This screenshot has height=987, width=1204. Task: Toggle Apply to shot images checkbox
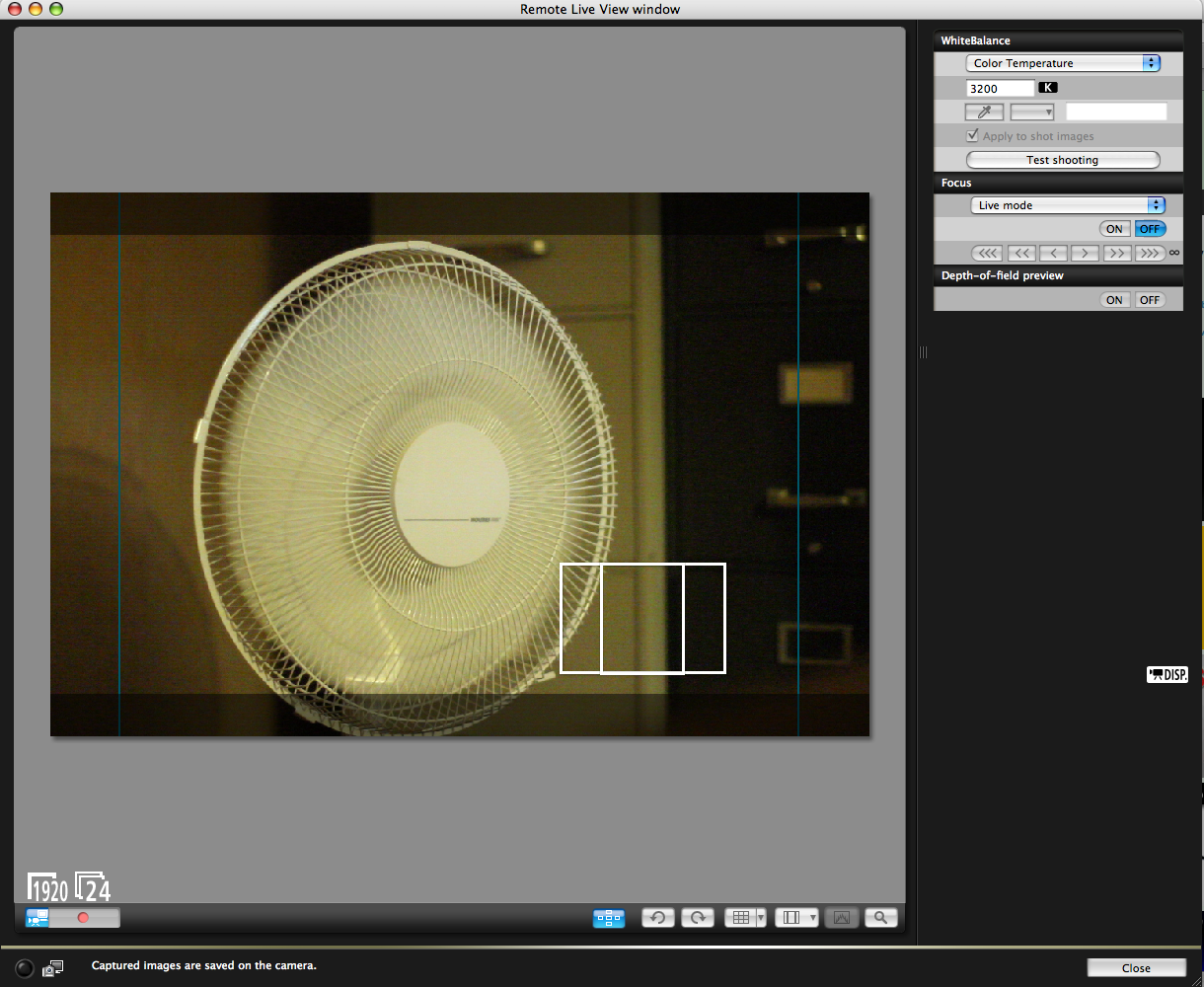click(972, 136)
